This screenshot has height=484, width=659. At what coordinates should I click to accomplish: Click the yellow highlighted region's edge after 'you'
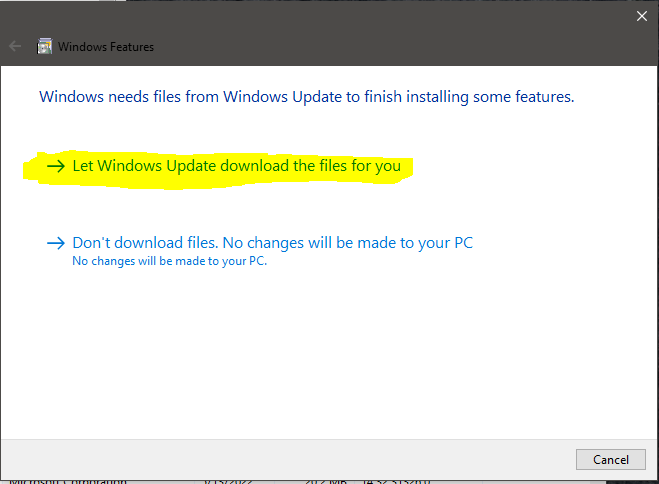[x=408, y=169]
